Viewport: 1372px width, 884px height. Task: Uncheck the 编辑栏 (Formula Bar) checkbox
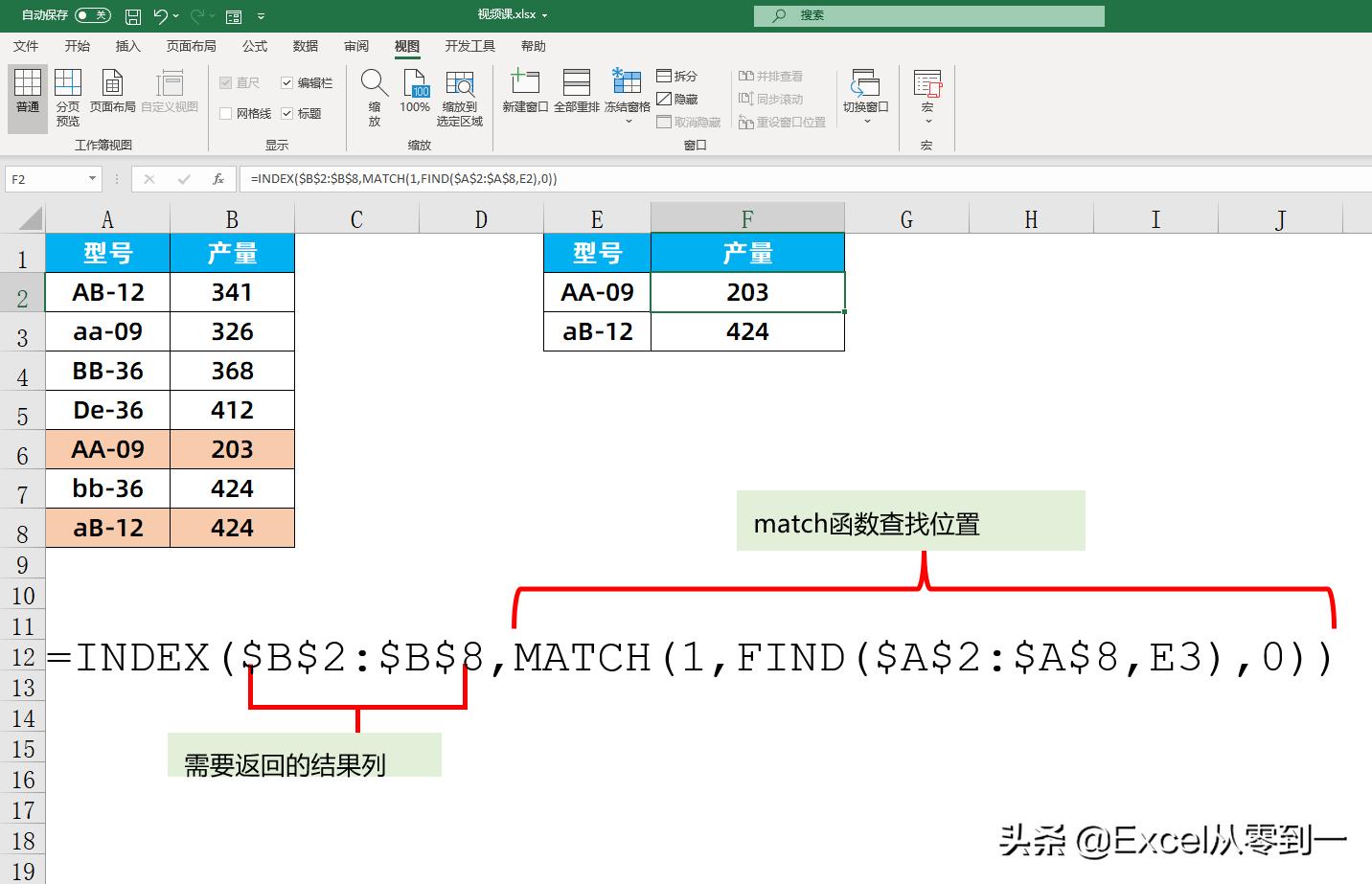(286, 82)
